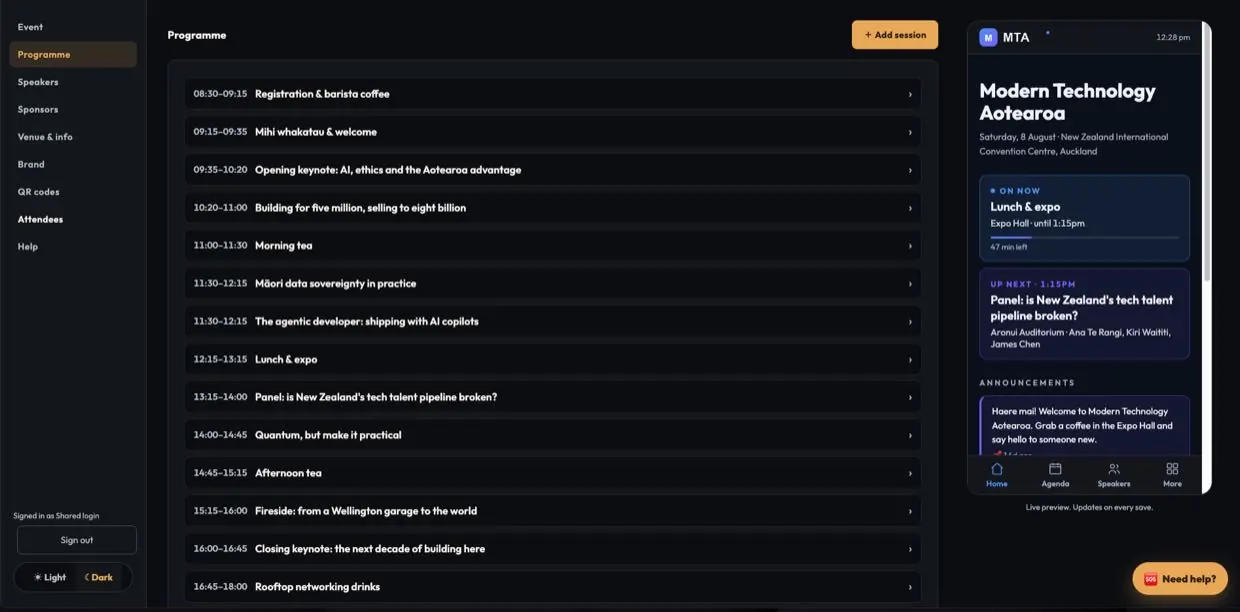Viewport: 1240px width, 612px height.
Task: Expand Building for five million session chevron
Action: coord(910,208)
